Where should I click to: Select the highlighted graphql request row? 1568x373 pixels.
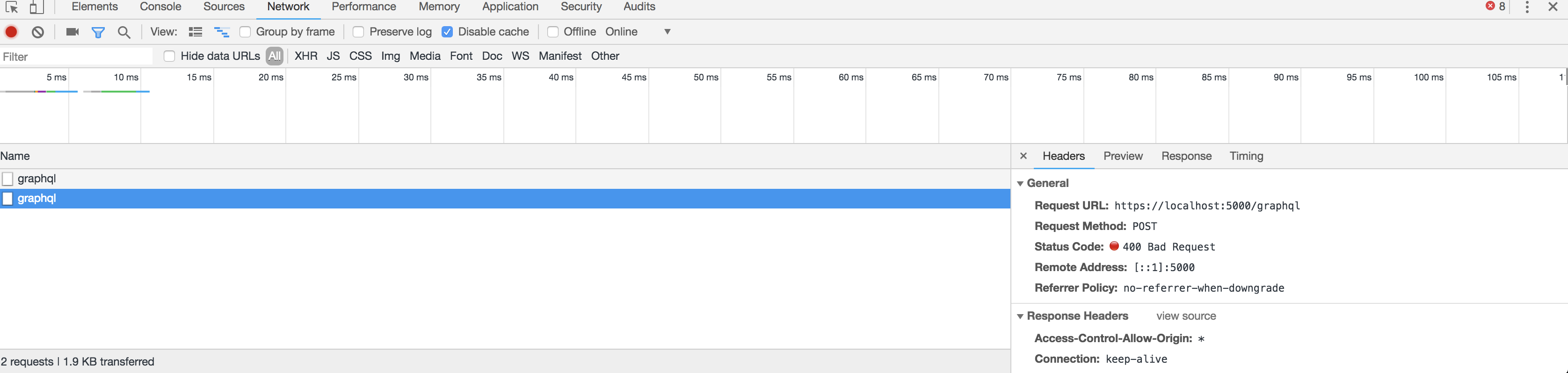click(505, 199)
